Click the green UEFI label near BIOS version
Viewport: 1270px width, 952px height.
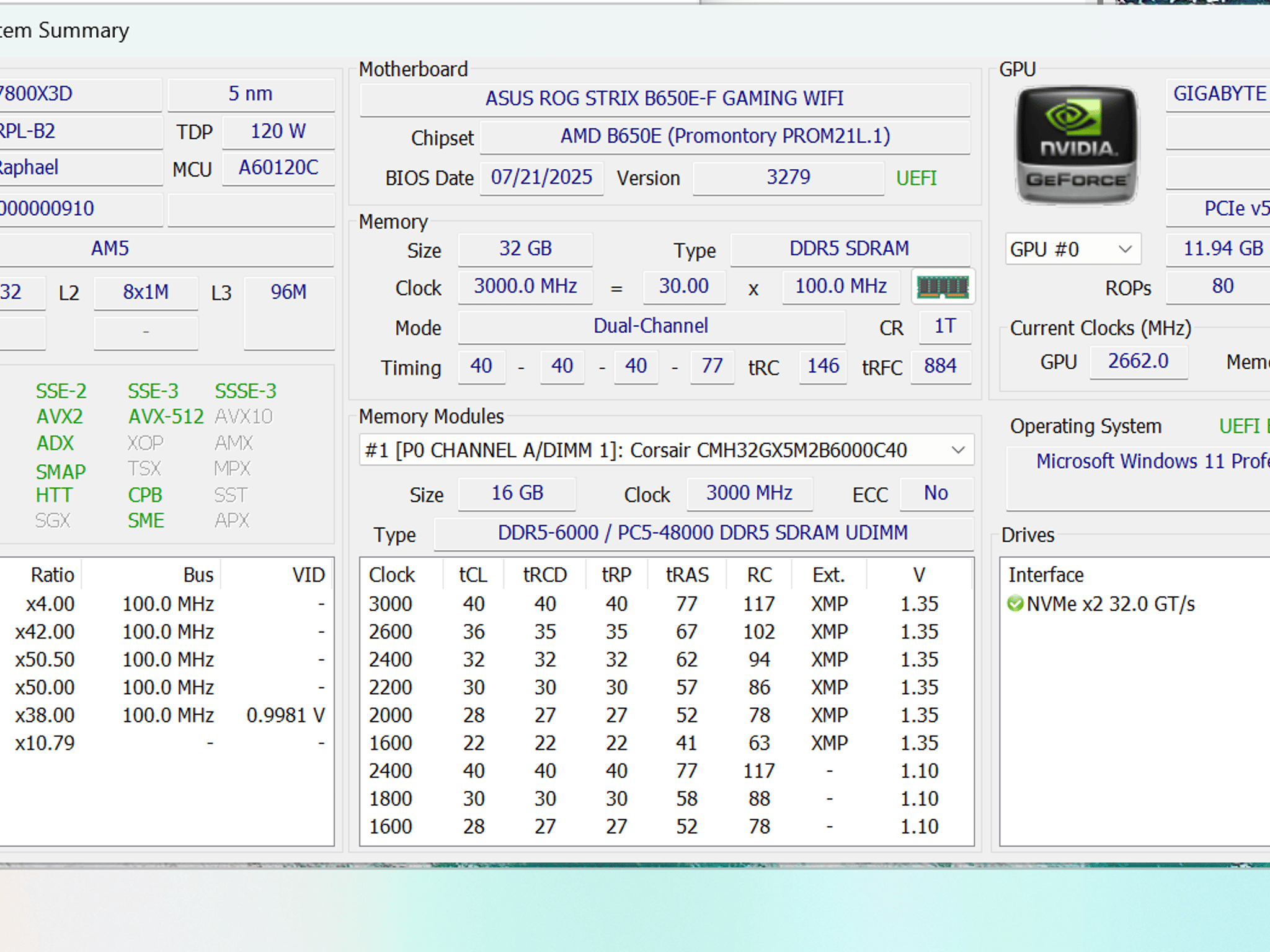click(x=916, y=178)
